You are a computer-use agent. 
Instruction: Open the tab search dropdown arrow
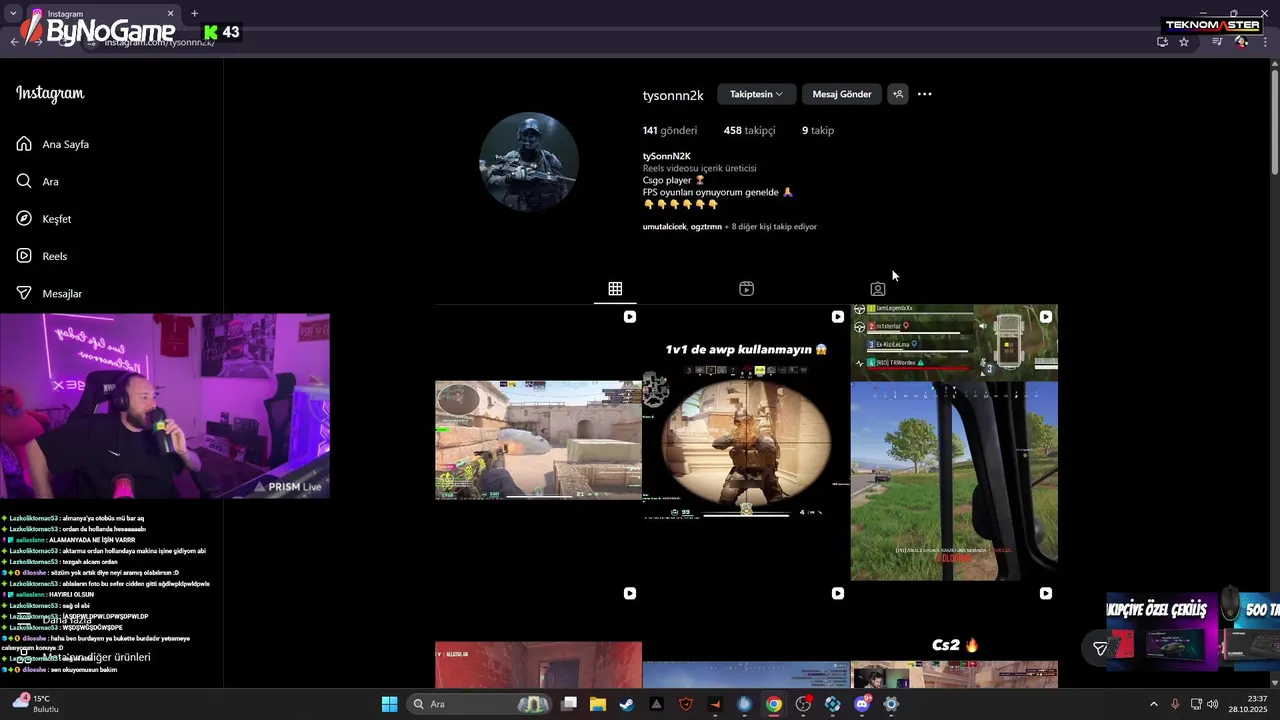(13, 14)
